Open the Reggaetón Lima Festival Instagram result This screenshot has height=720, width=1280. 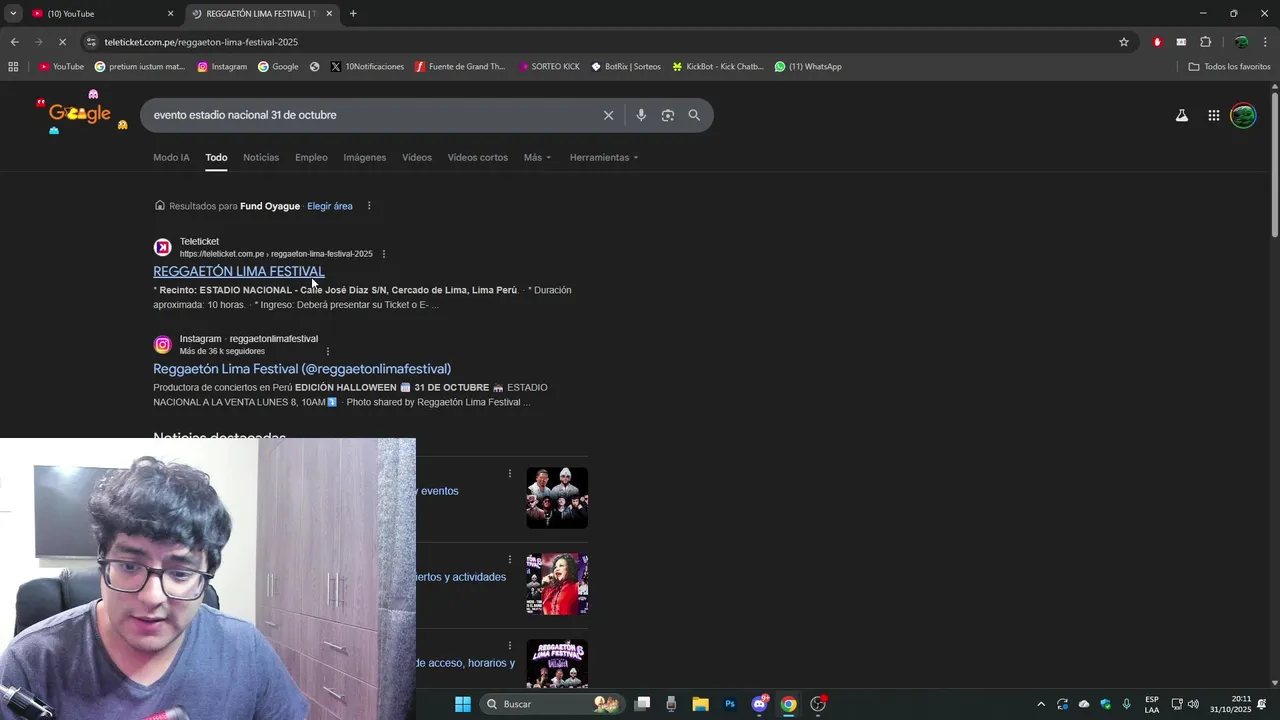tap(302, 369)
